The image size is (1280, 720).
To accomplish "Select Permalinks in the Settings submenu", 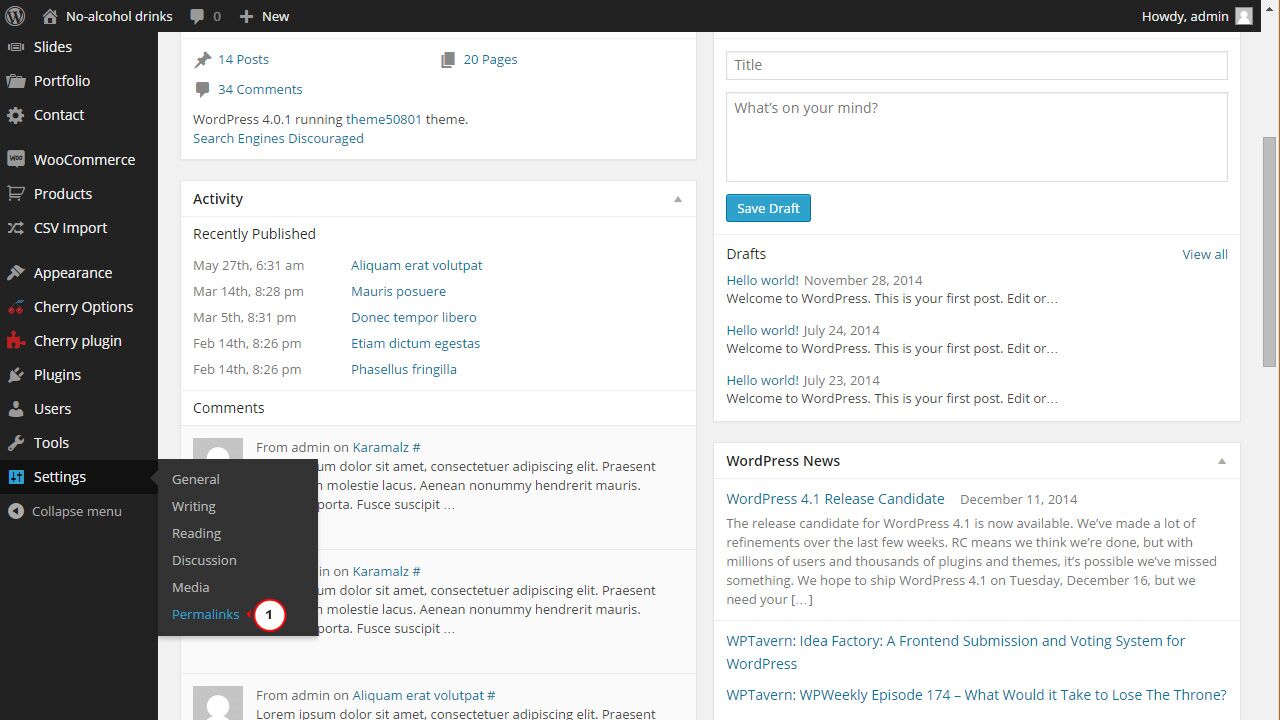I will click(205, 614).
